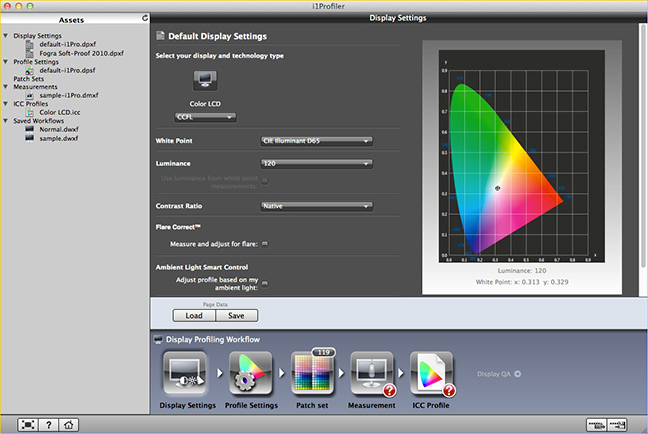Click the file icon of default-i1Pro.dpxf
This screenshot has width=648, height=434.
coord(30,44)
